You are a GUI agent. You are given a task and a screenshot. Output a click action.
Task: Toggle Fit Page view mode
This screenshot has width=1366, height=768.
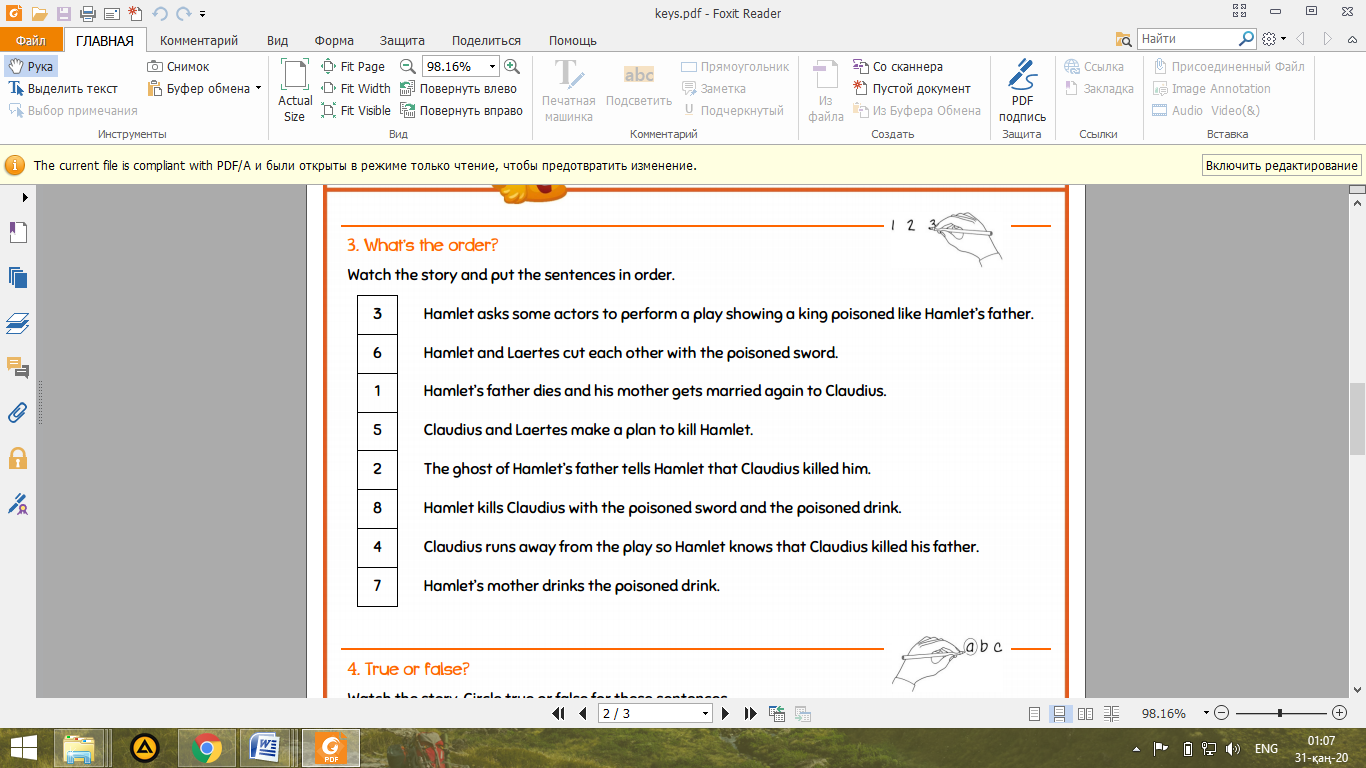(x=353, y=66)
